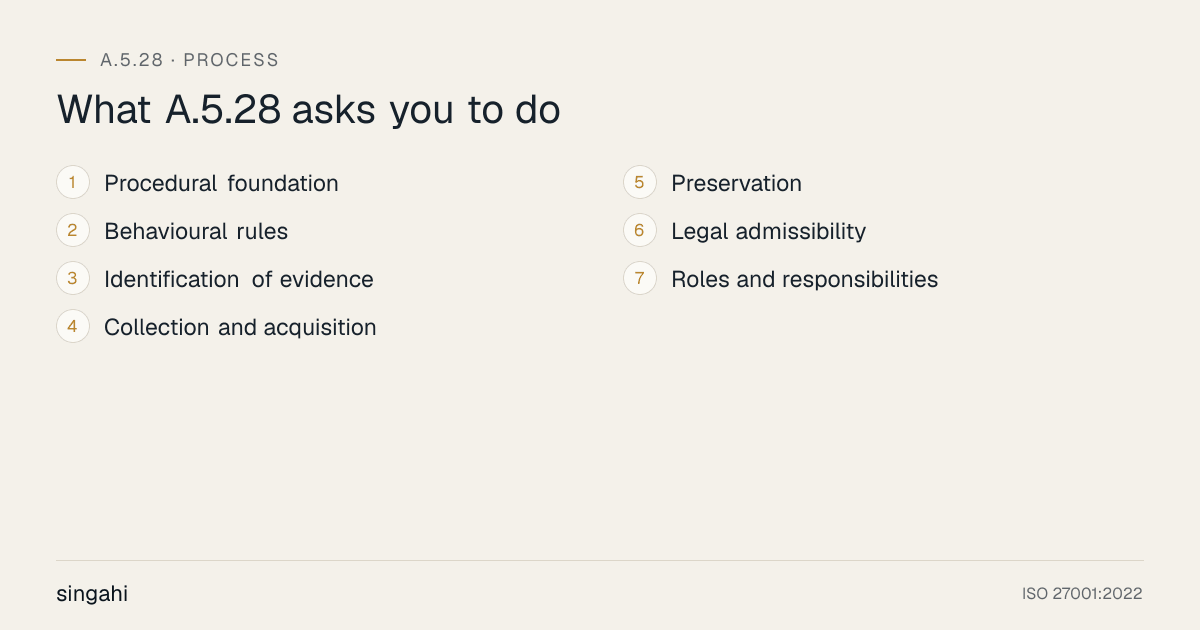Click Legal admissibility text

768,232
